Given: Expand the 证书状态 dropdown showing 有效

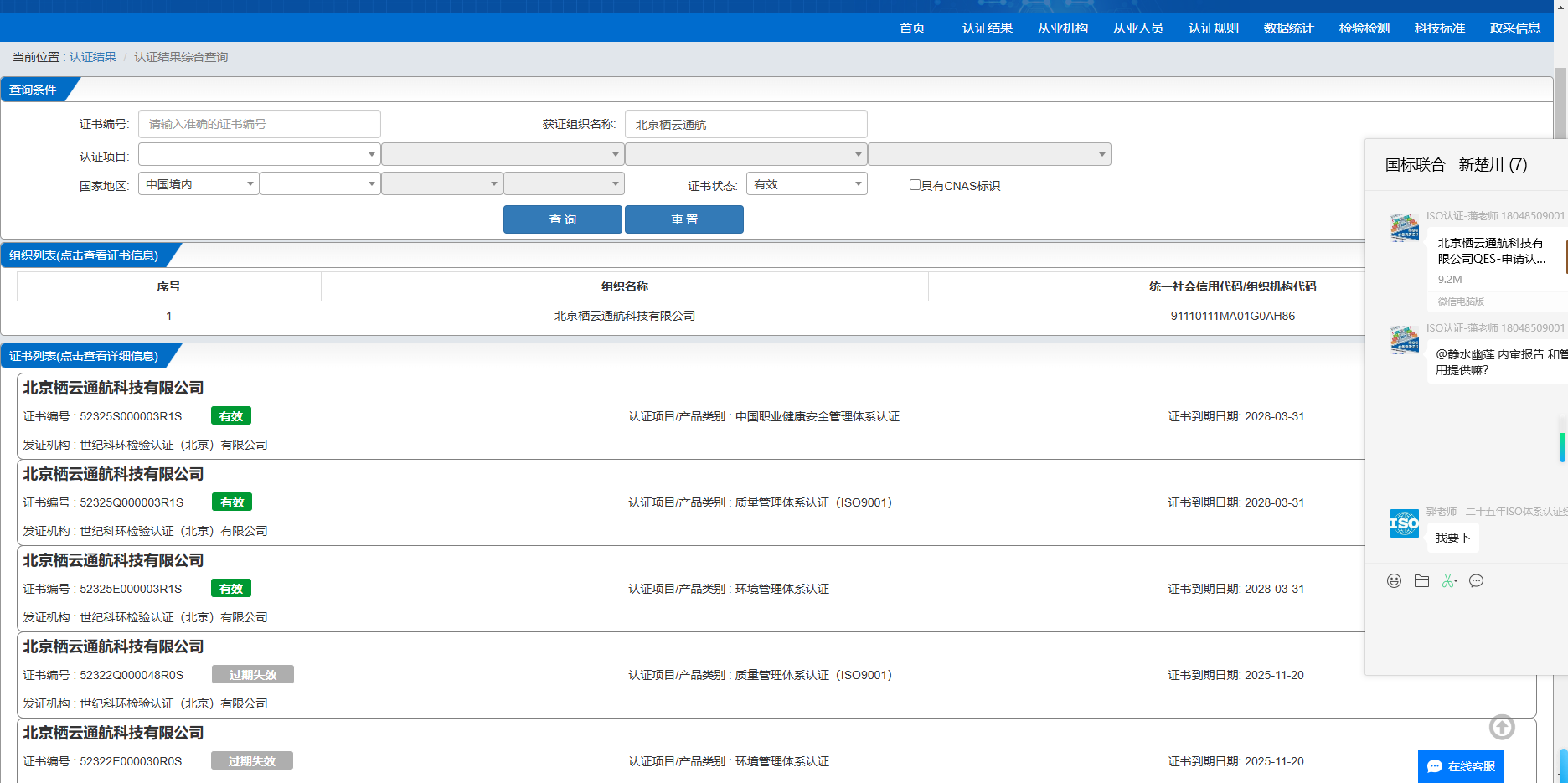Looking at the screenshot, I should pos(806,184).
